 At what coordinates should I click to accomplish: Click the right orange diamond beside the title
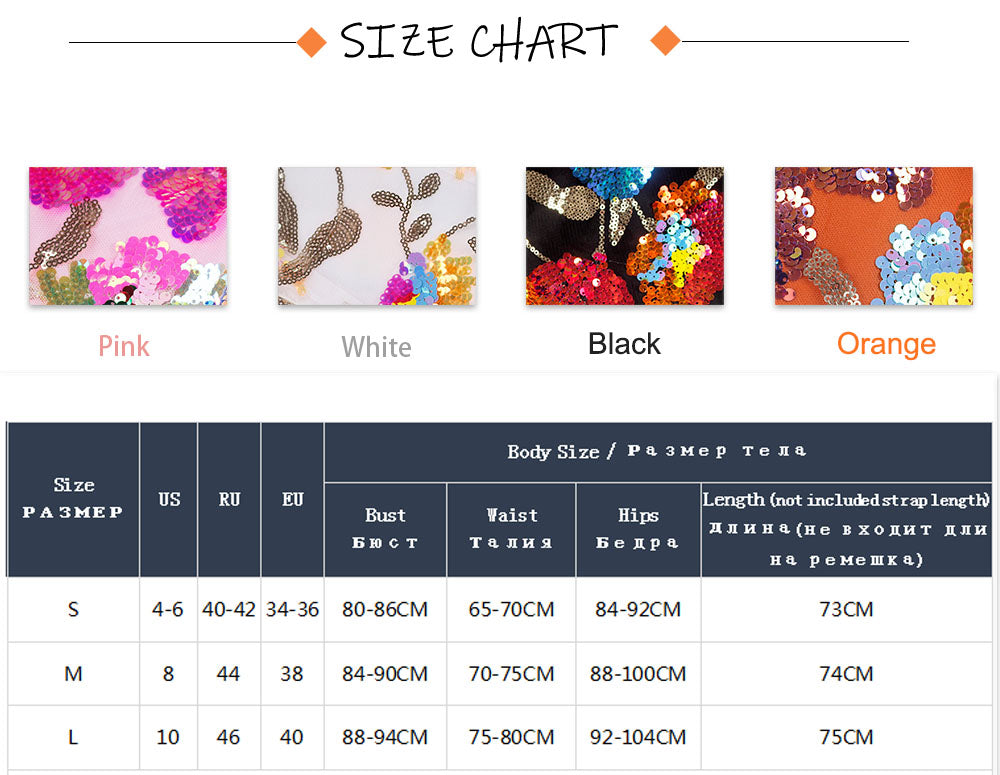665,41
